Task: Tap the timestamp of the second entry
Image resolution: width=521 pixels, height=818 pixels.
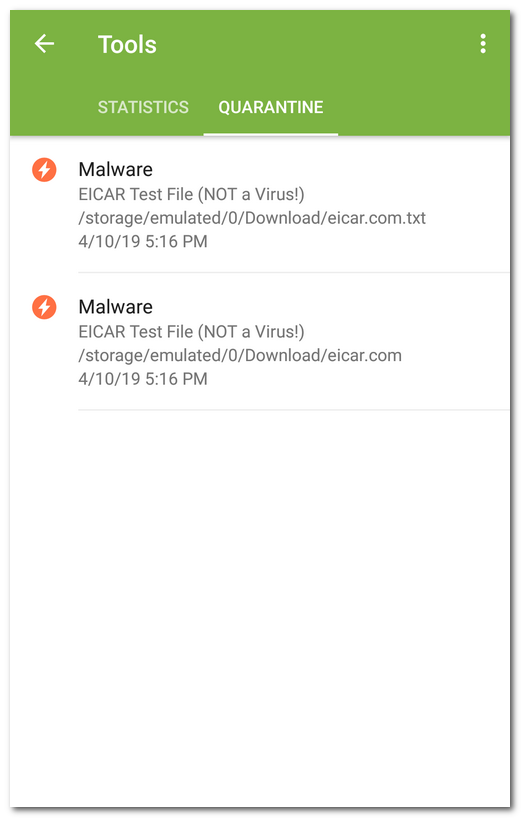Action: 143,379
